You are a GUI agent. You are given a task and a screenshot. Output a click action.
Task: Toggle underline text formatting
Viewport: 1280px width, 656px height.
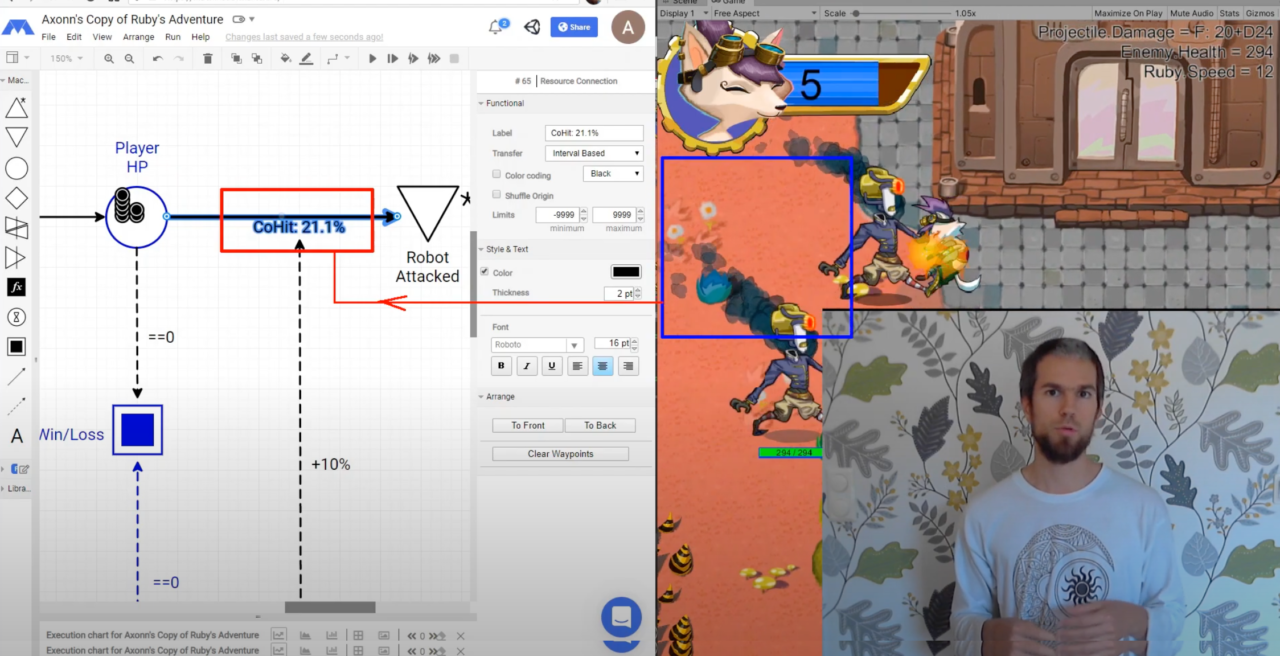552,366
